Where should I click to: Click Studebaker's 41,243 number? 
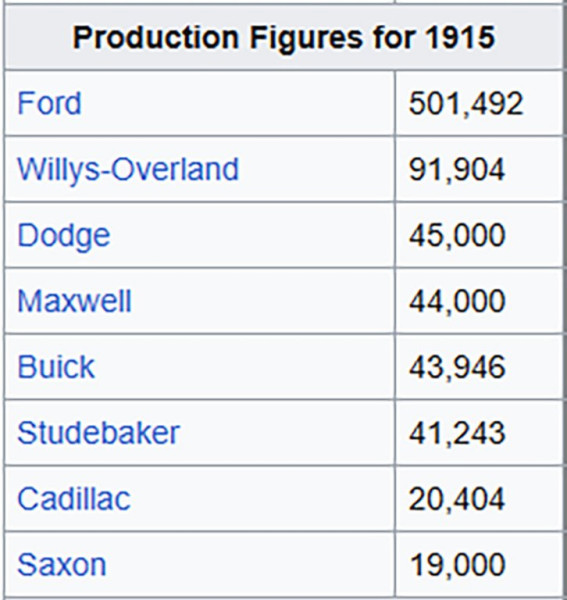pyautogui.click(x=457, y=433)
